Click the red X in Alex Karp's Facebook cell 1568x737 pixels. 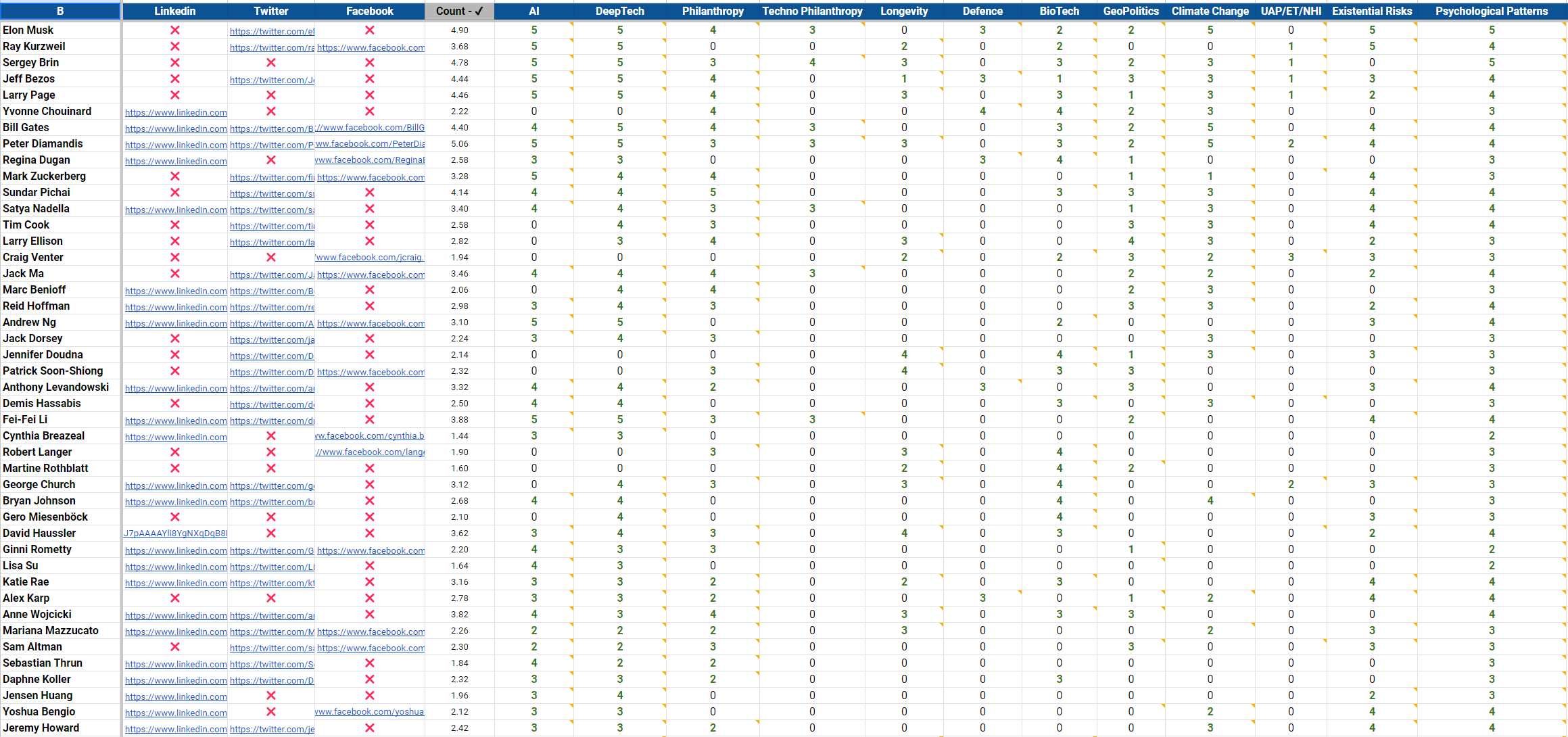click(370, 598)
